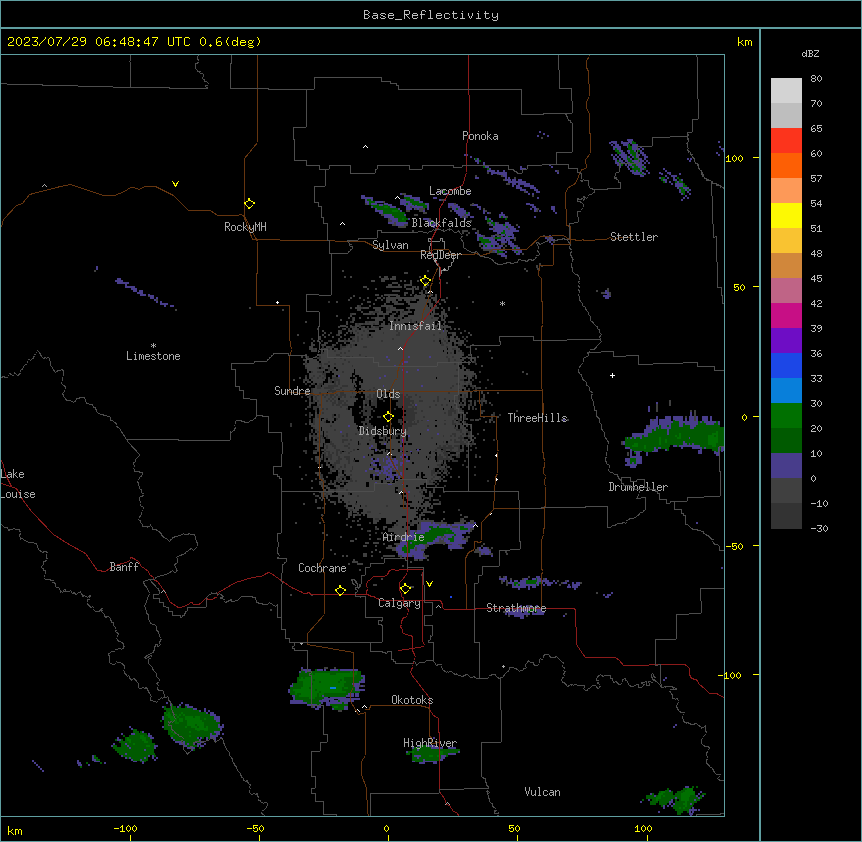Click the Okotoks city label
862x842 pixels.
pos(412,700)
